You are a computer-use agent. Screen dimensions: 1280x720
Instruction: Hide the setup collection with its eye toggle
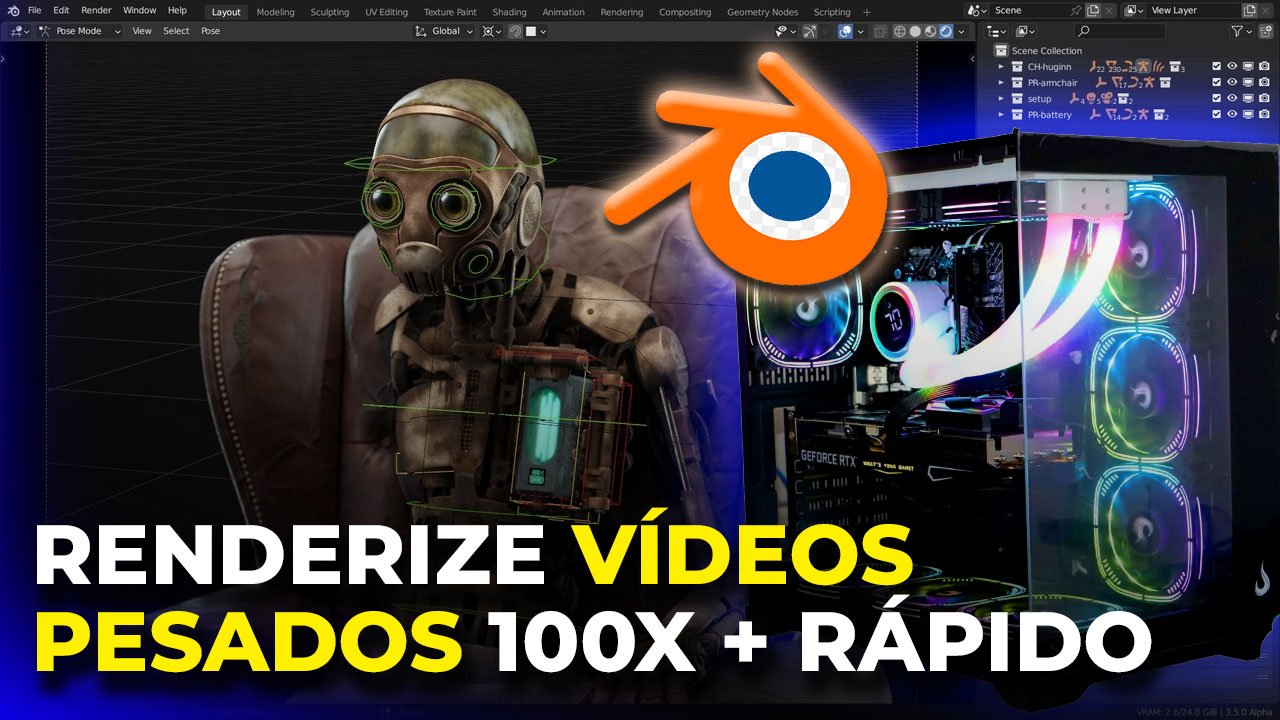pos(1232,98)
